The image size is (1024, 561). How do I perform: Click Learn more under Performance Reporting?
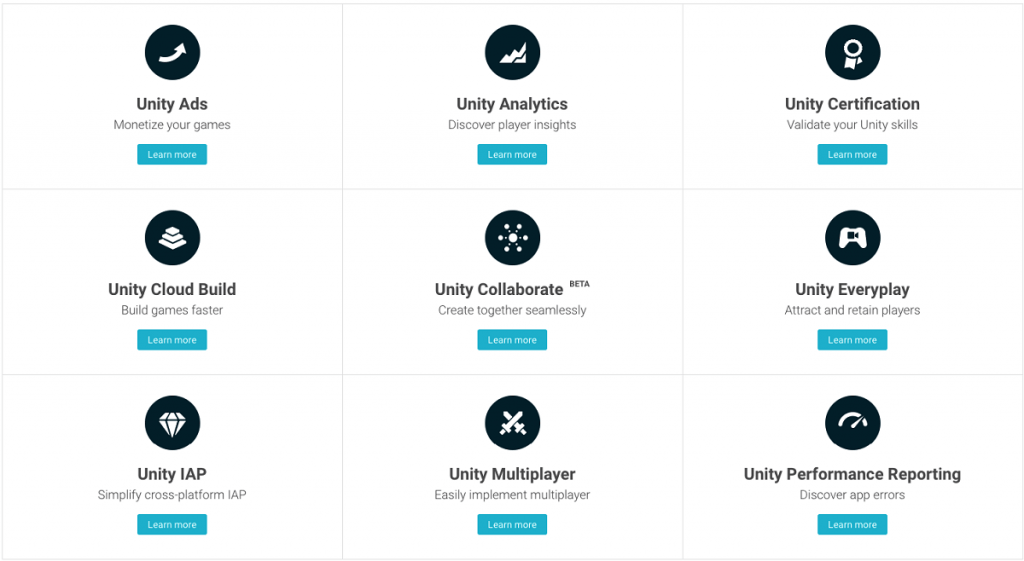[852, 524]
